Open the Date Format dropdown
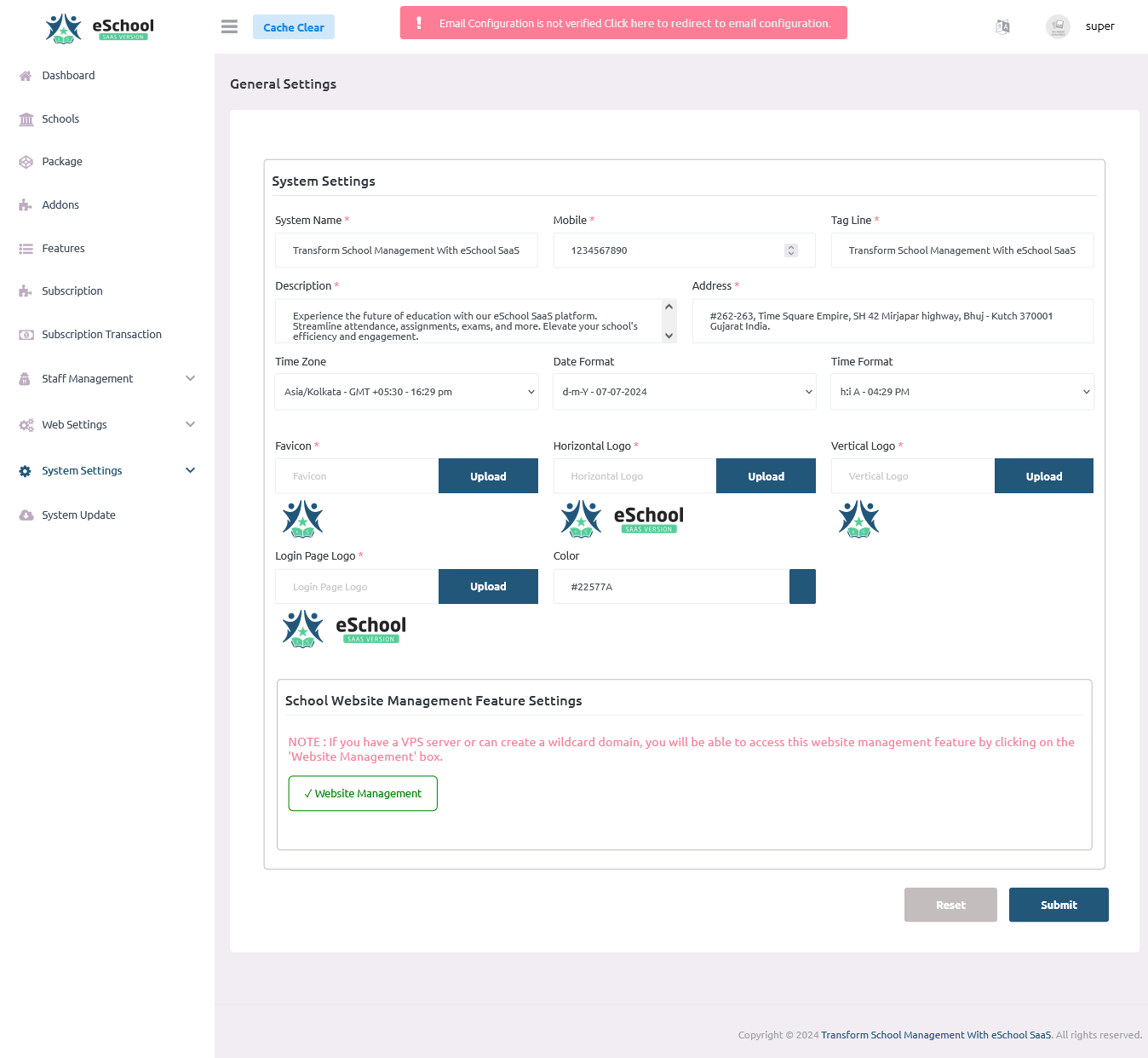The width and height of the screenshot is (1148, 1058). click(684, 391)
